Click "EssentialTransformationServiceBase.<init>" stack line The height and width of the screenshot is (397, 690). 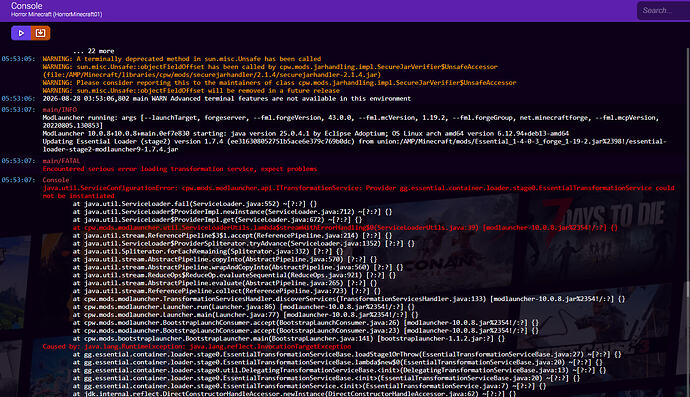[x=327, y=378]
